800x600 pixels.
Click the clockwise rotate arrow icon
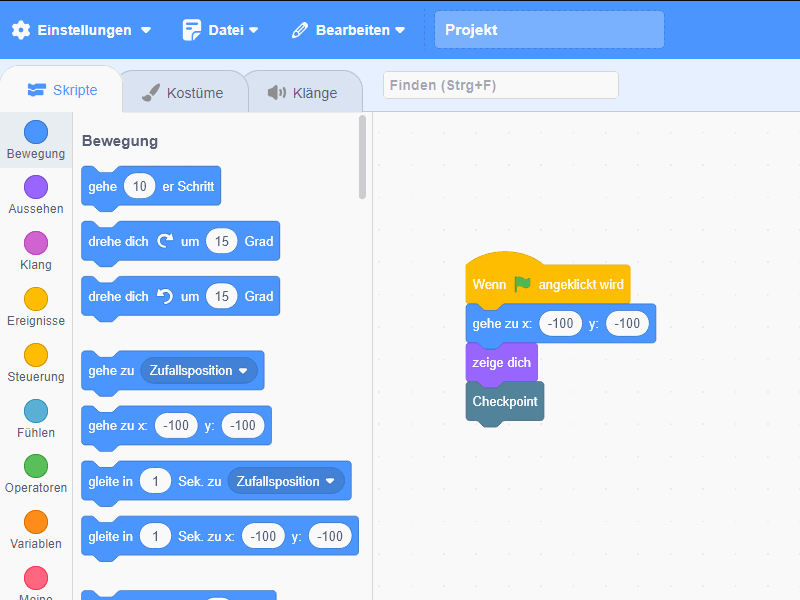[165, 241]
